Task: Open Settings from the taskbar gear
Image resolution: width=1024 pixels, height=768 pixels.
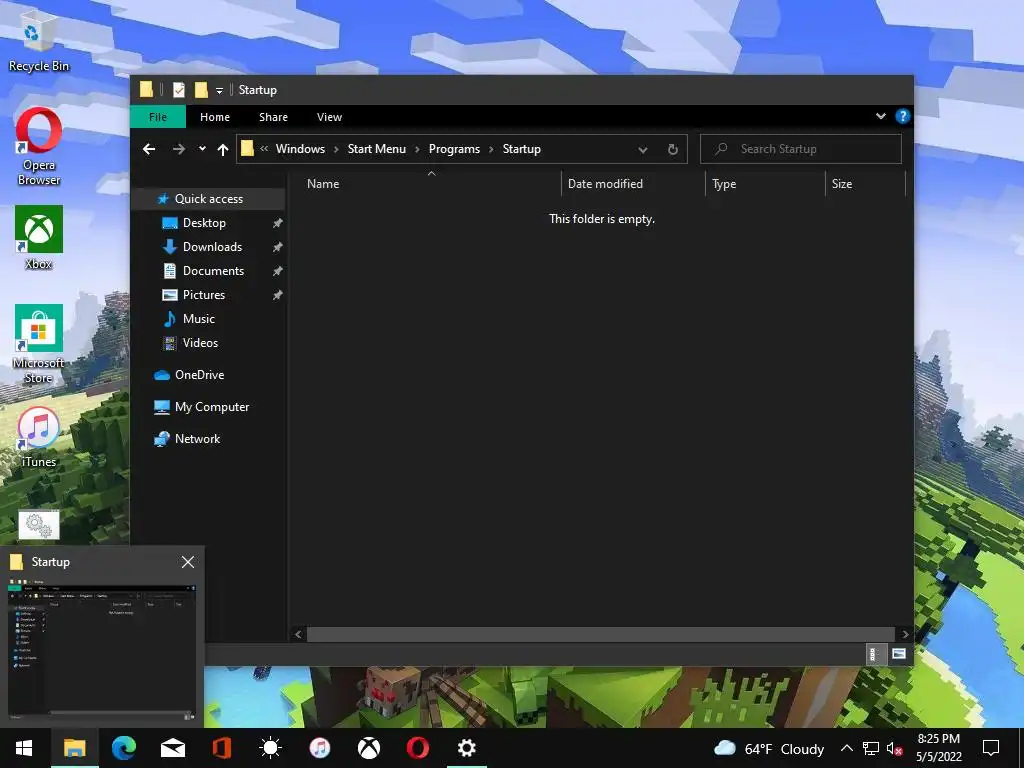Action: pyautogui.click(x=466, y=748)
